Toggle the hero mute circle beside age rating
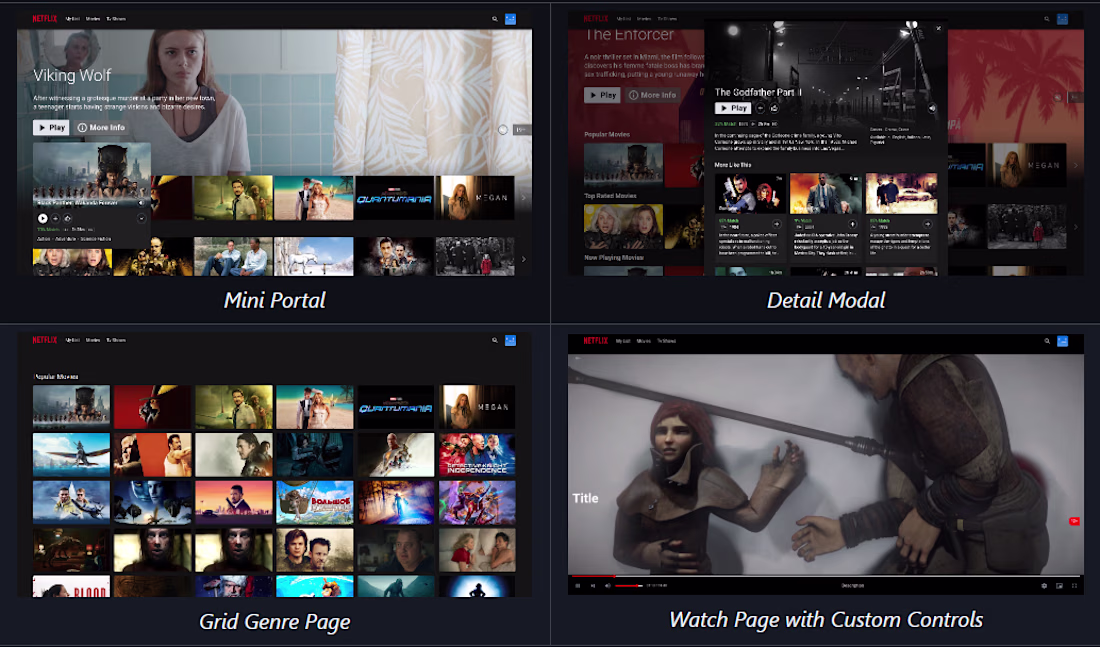1100x647 pixels. [x=502, y=130]
